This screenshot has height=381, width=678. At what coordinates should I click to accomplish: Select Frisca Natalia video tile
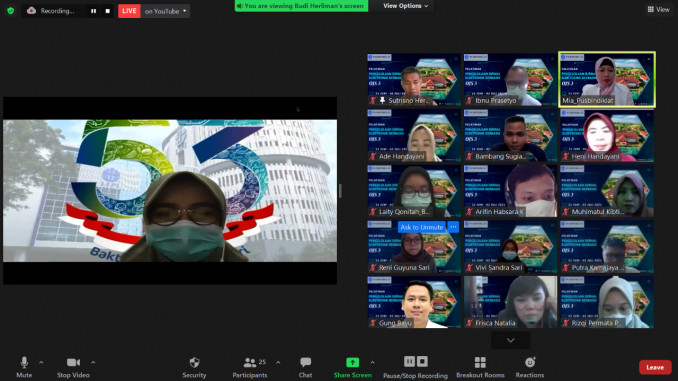pos(510,302)
